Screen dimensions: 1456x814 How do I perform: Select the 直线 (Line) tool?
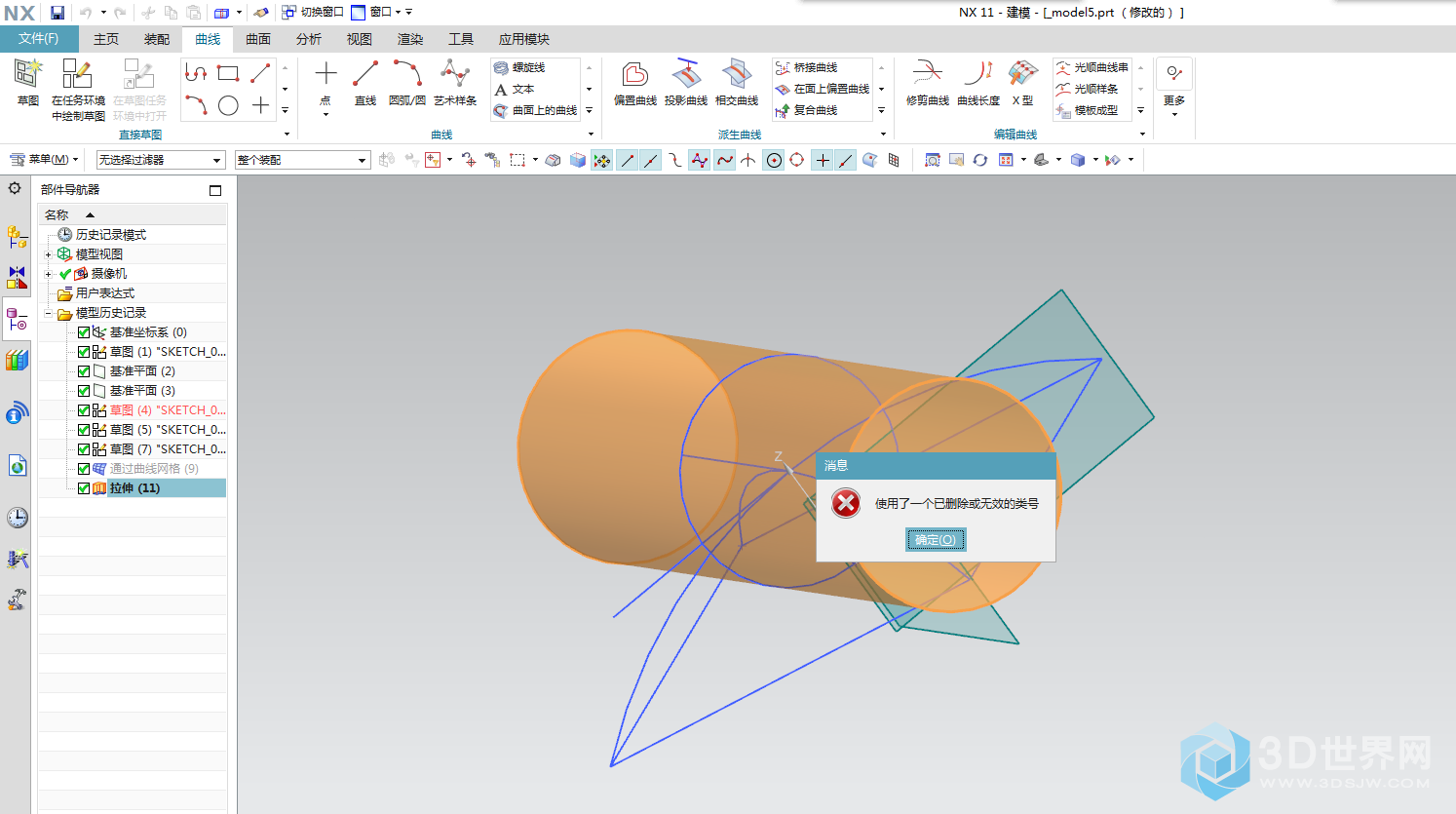click(x=365, y=82)
